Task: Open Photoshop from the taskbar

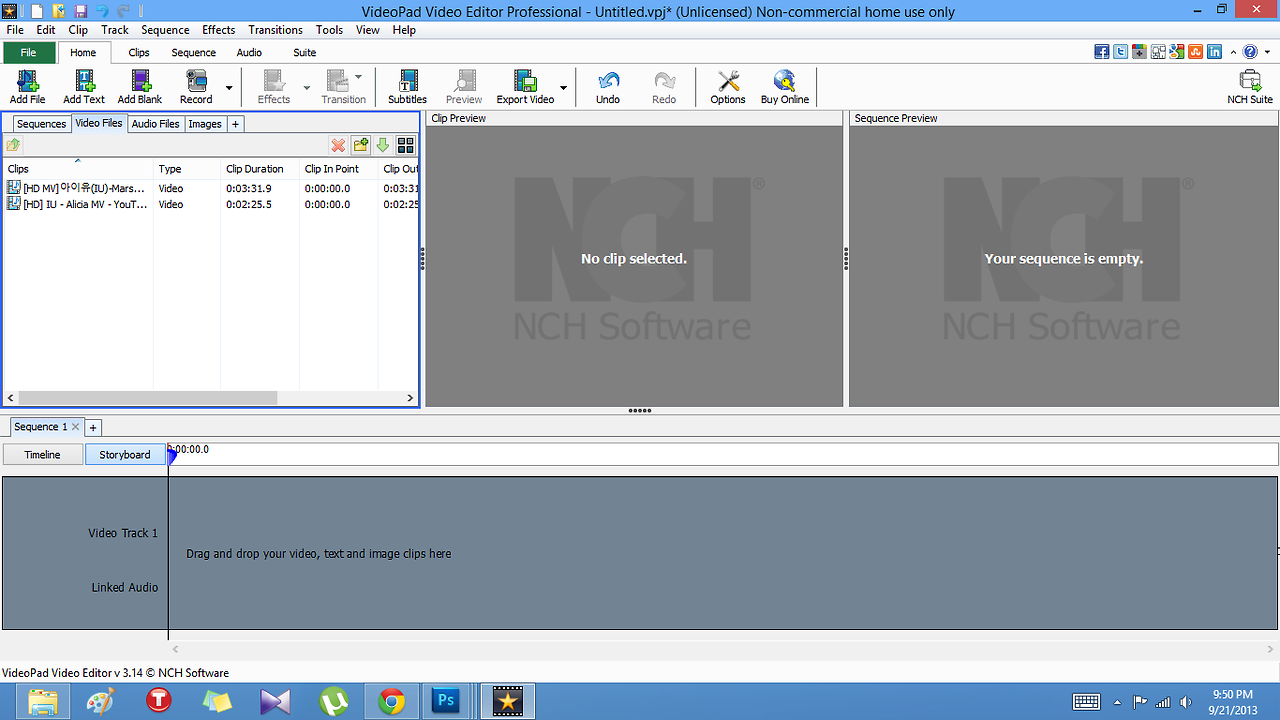Action: click(x=445, y=701)
